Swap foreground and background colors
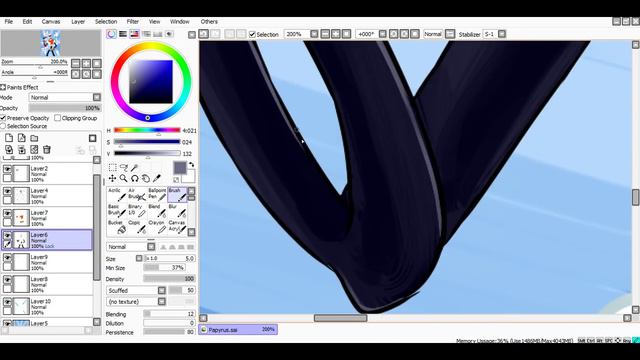Viewport: 640px width, 360px height. (x=191, y=165)
